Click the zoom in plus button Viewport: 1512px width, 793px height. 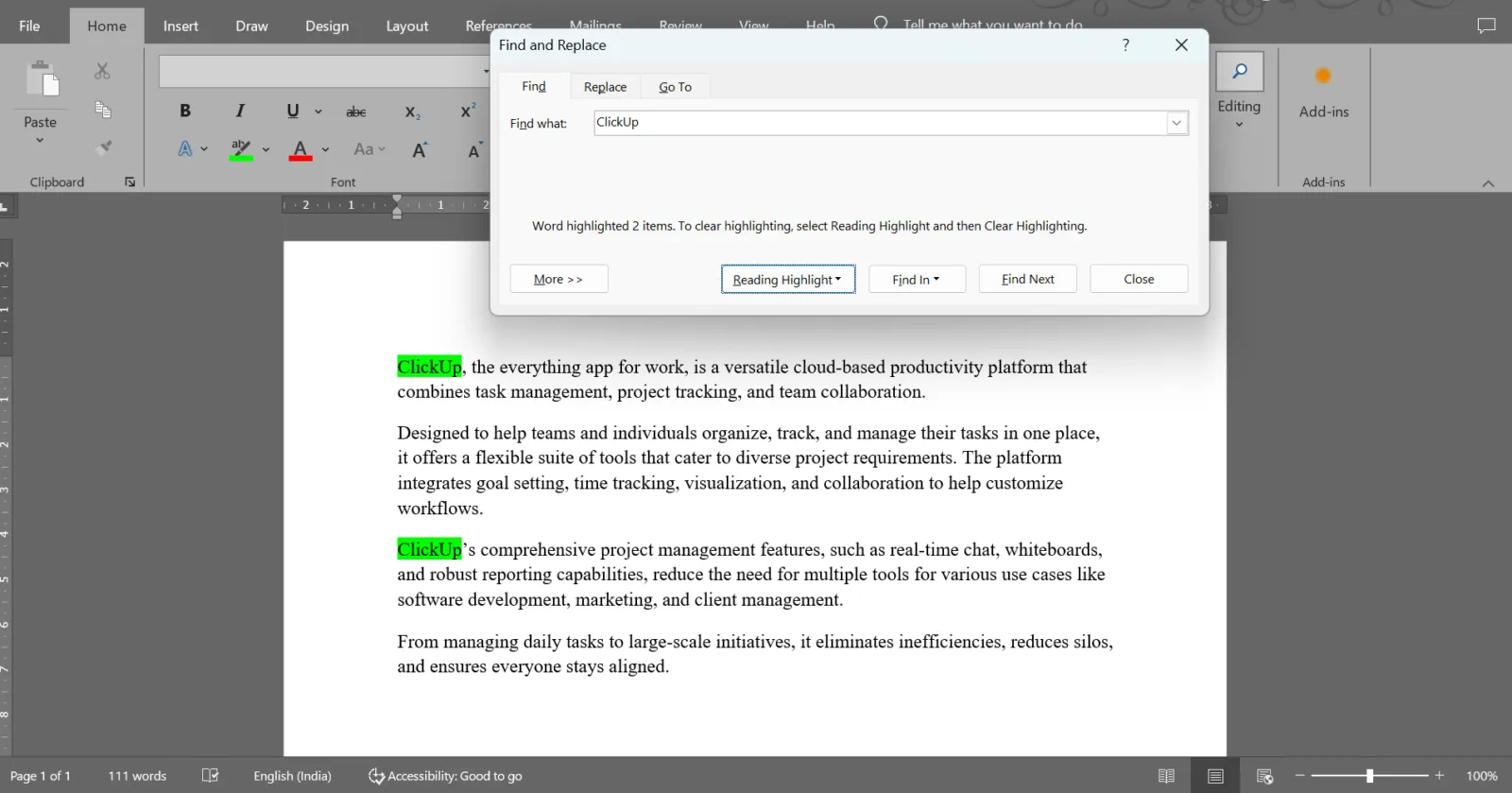[1439, 776]
